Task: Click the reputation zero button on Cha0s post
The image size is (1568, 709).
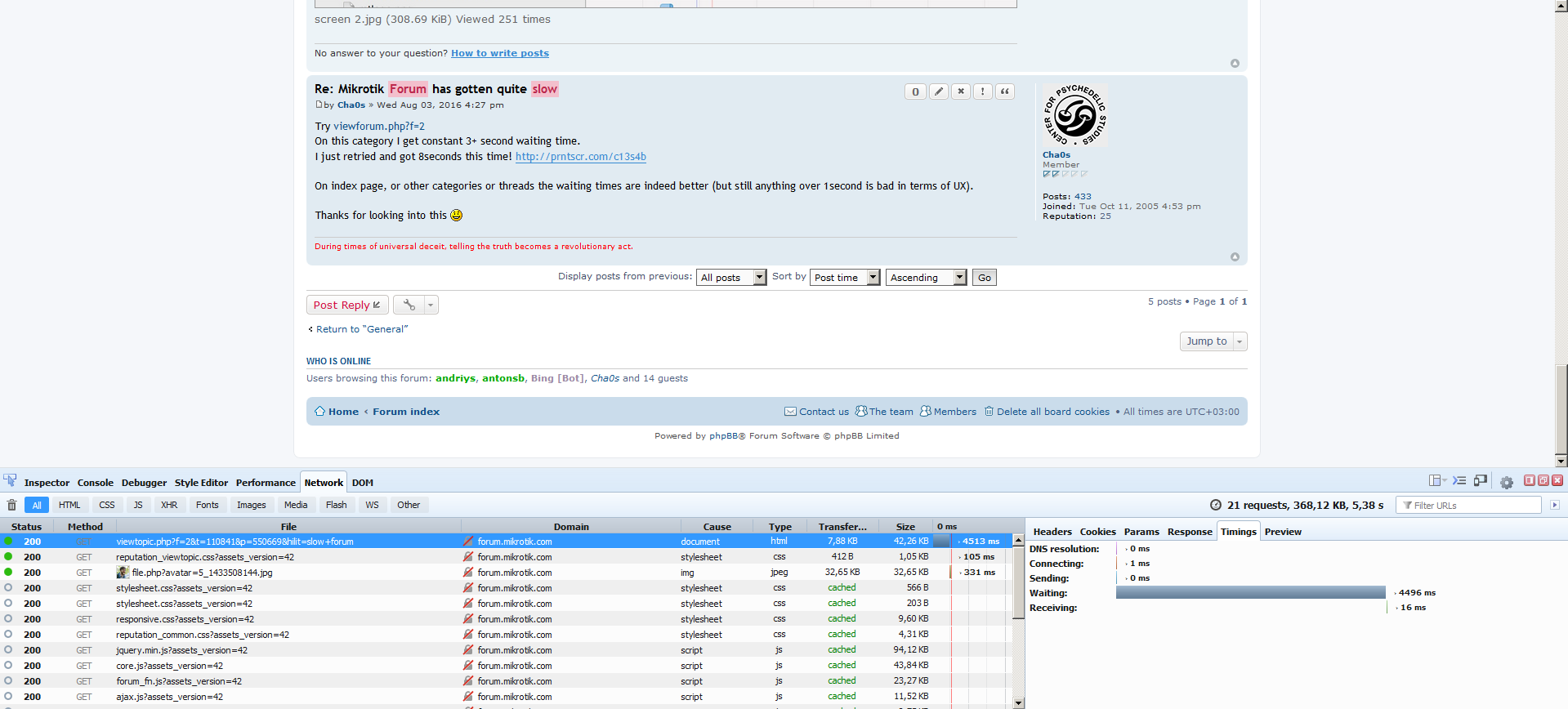Action: (915, 91)
